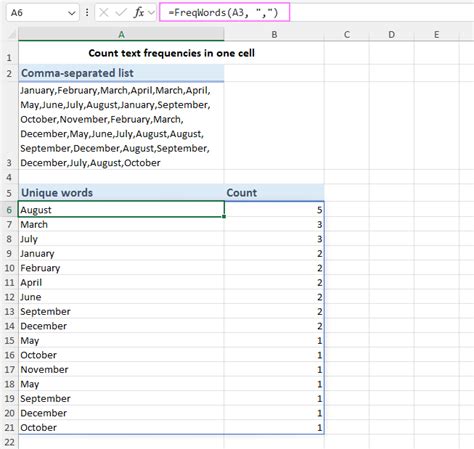Screen dimensions: 474x449
Task: Click the three-dot handle beside Name Box
Action: point(87,13)
